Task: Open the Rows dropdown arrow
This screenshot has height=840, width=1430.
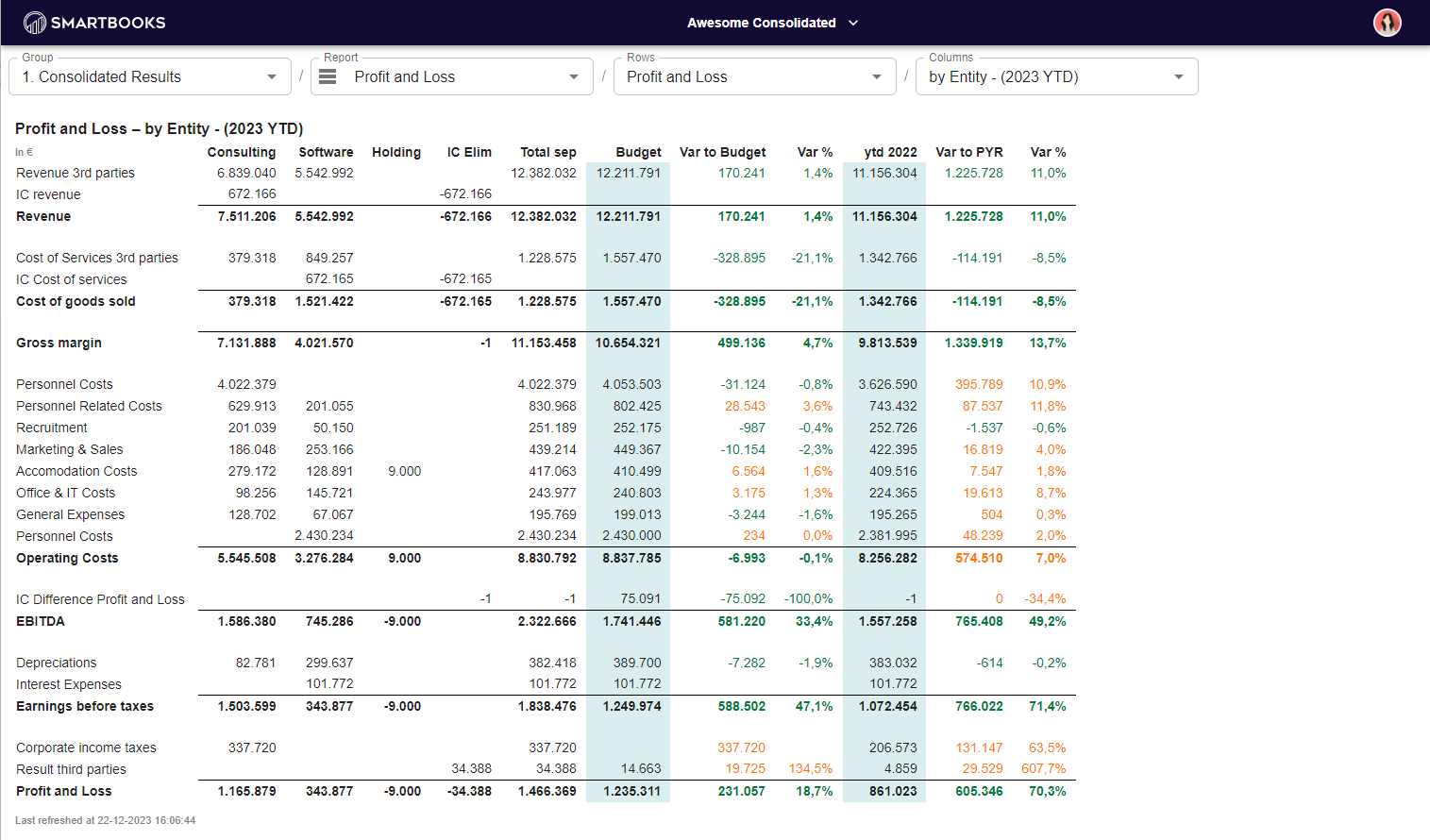Action: [x=877, y=77]
